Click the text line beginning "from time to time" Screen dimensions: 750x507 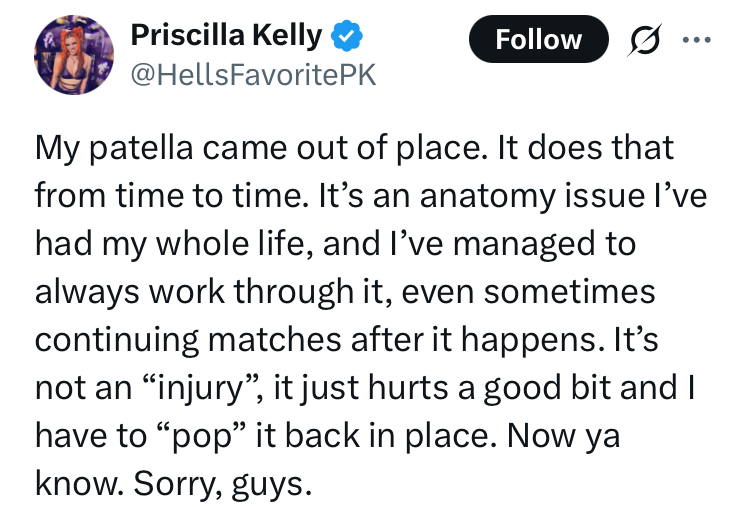click(370, 195)
